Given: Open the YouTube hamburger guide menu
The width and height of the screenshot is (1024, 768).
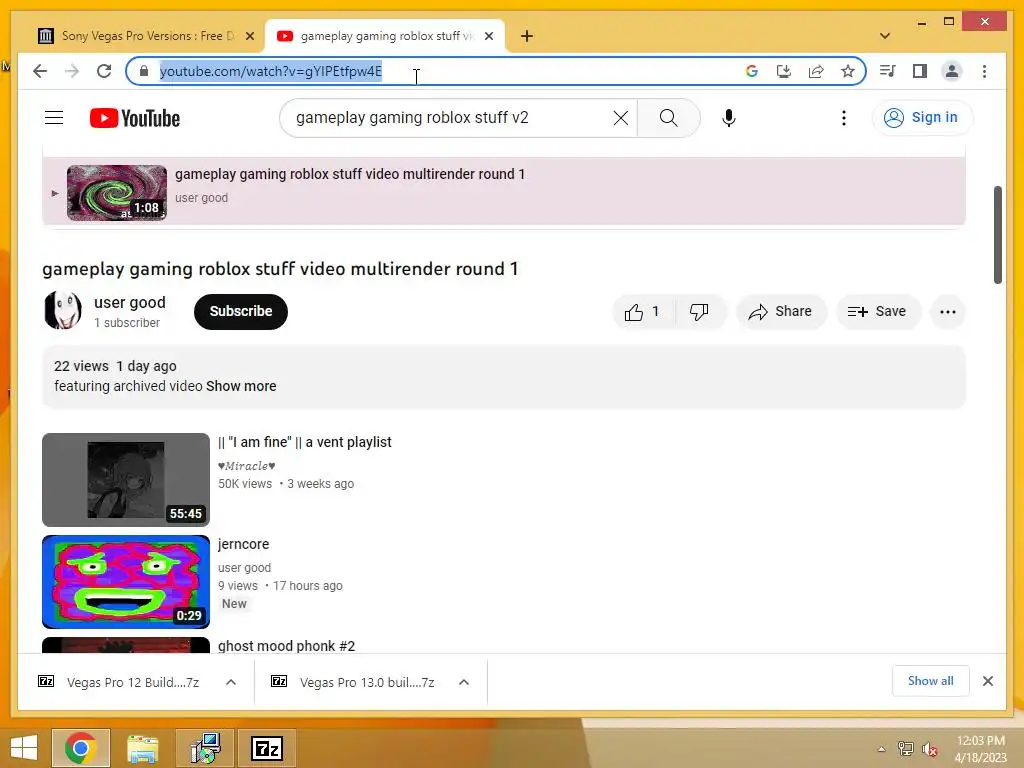Looking at the screenshot, I should (54, 118).
